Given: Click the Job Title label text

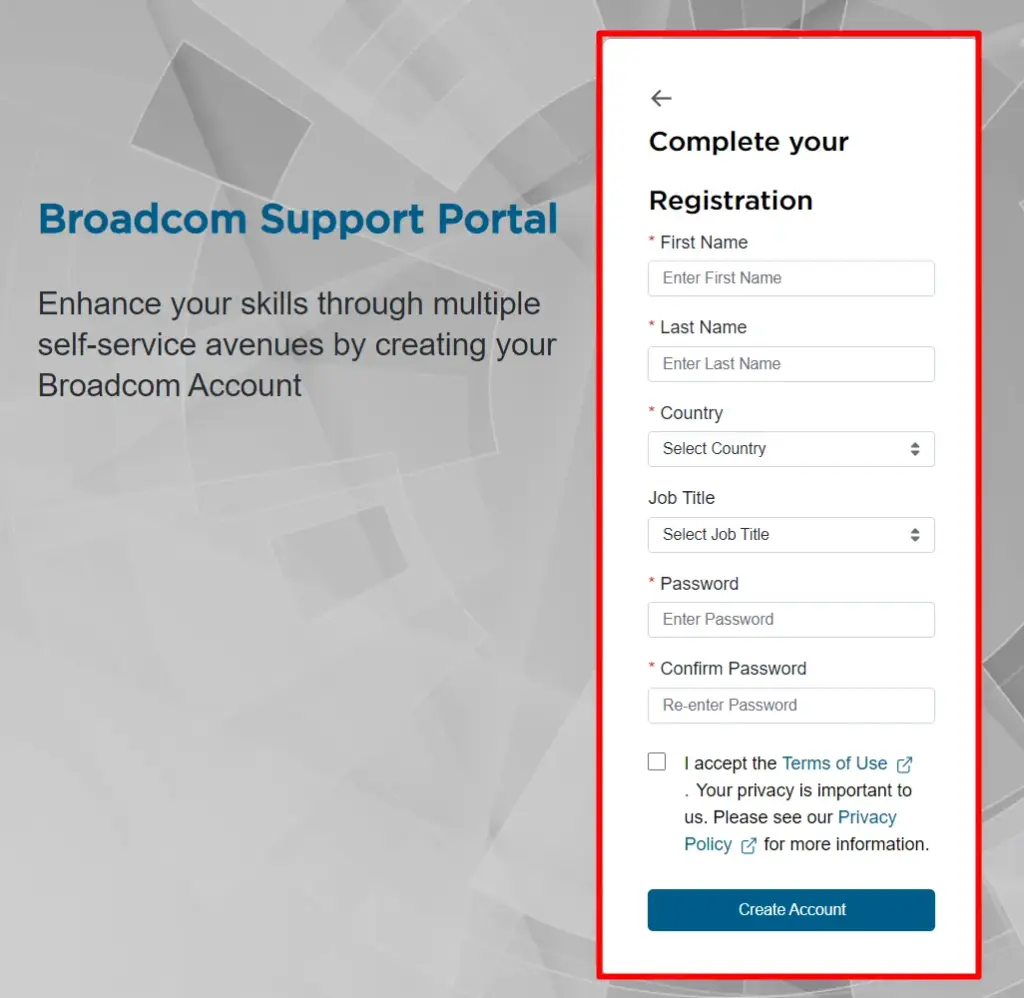Looking at the screenshot, I should click(x=681, y=498).
